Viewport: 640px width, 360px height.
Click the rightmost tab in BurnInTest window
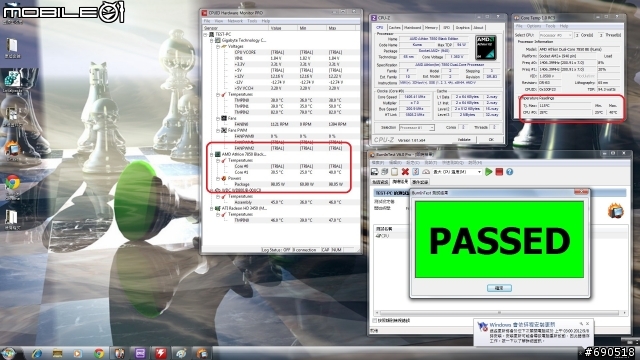point(420,182)
